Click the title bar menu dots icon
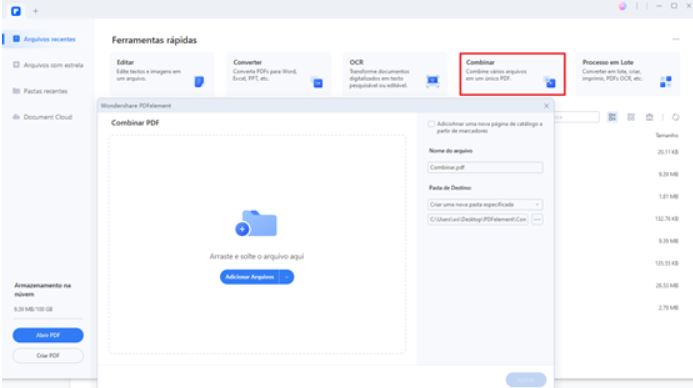Image resolution: width=693 pixels, height=388 pixels. [637, 6]
